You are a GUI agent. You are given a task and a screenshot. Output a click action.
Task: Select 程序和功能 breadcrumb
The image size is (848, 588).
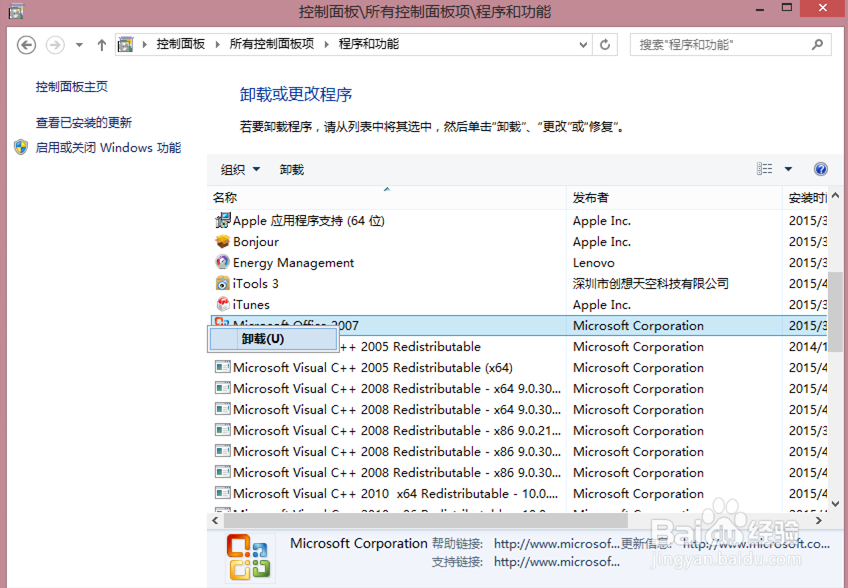[369, 44]
